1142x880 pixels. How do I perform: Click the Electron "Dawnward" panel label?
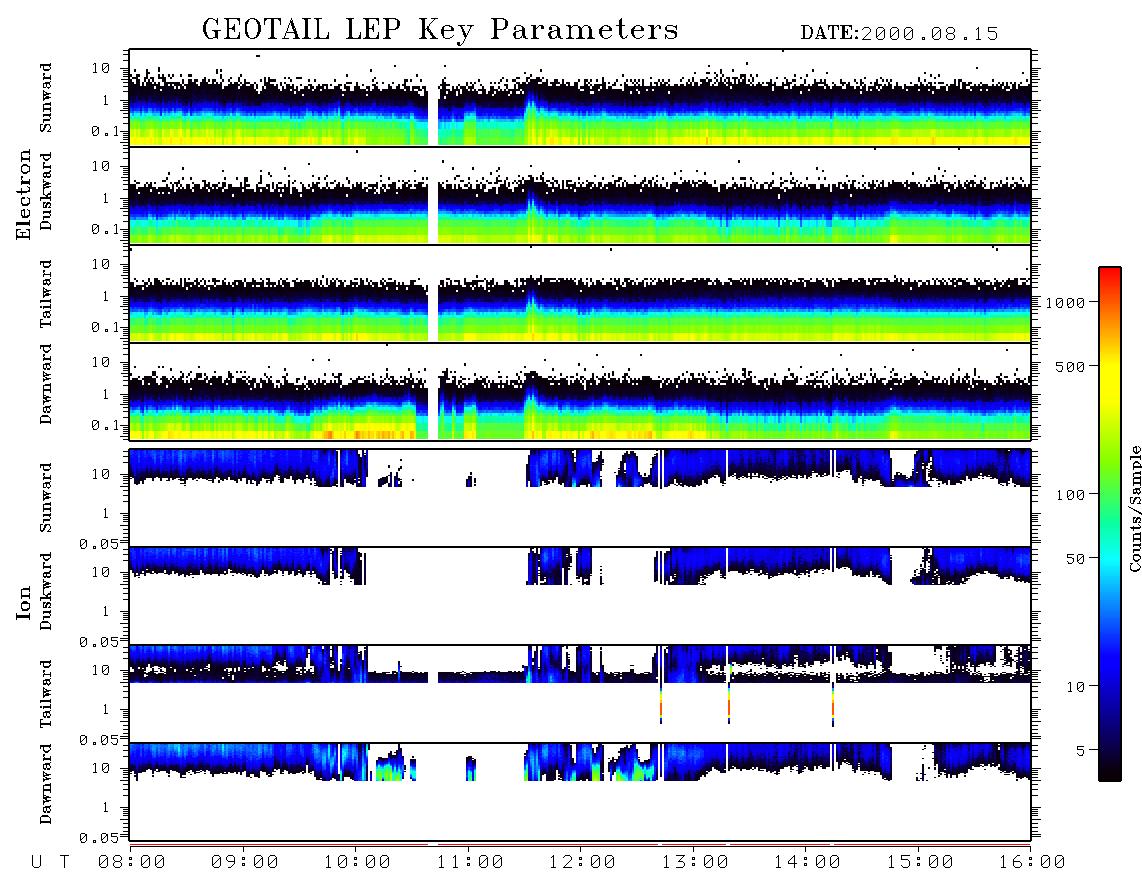click(x=46, y=385)
